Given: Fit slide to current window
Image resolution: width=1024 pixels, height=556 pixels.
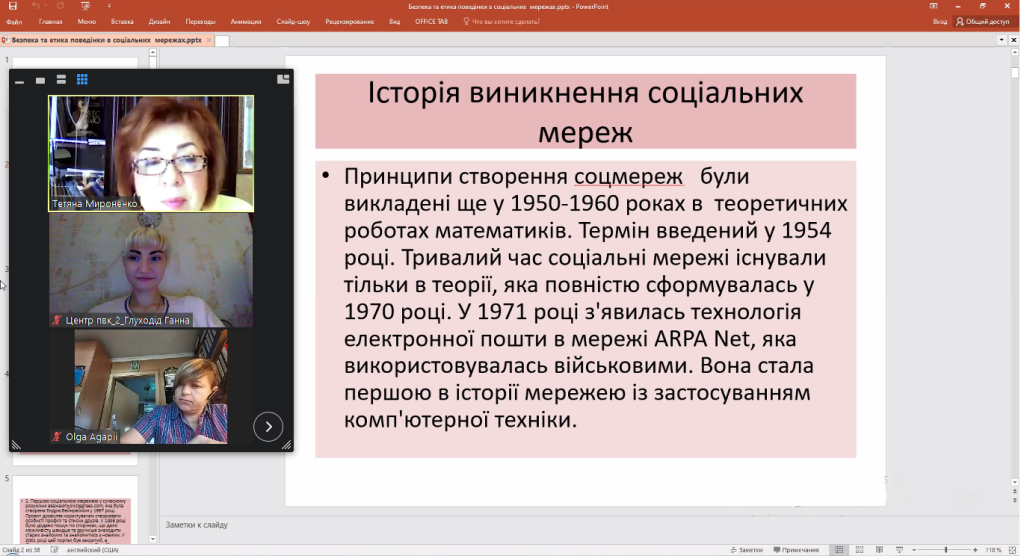Looking at the screenshot, I should [x=1011, y=549].
